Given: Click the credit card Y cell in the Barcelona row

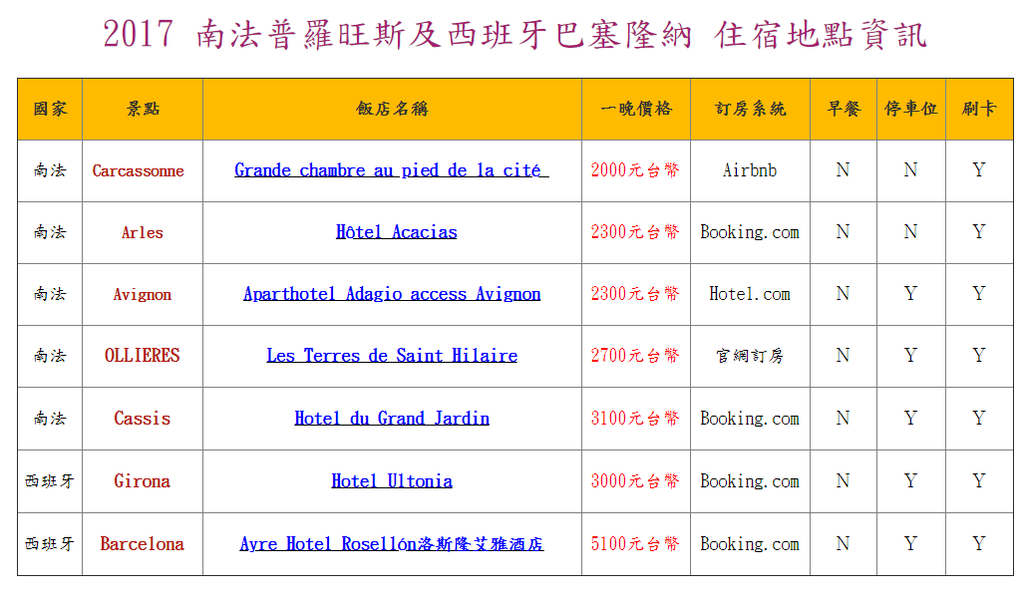Looking at the screenshot, I should click(x=979, y=544).
